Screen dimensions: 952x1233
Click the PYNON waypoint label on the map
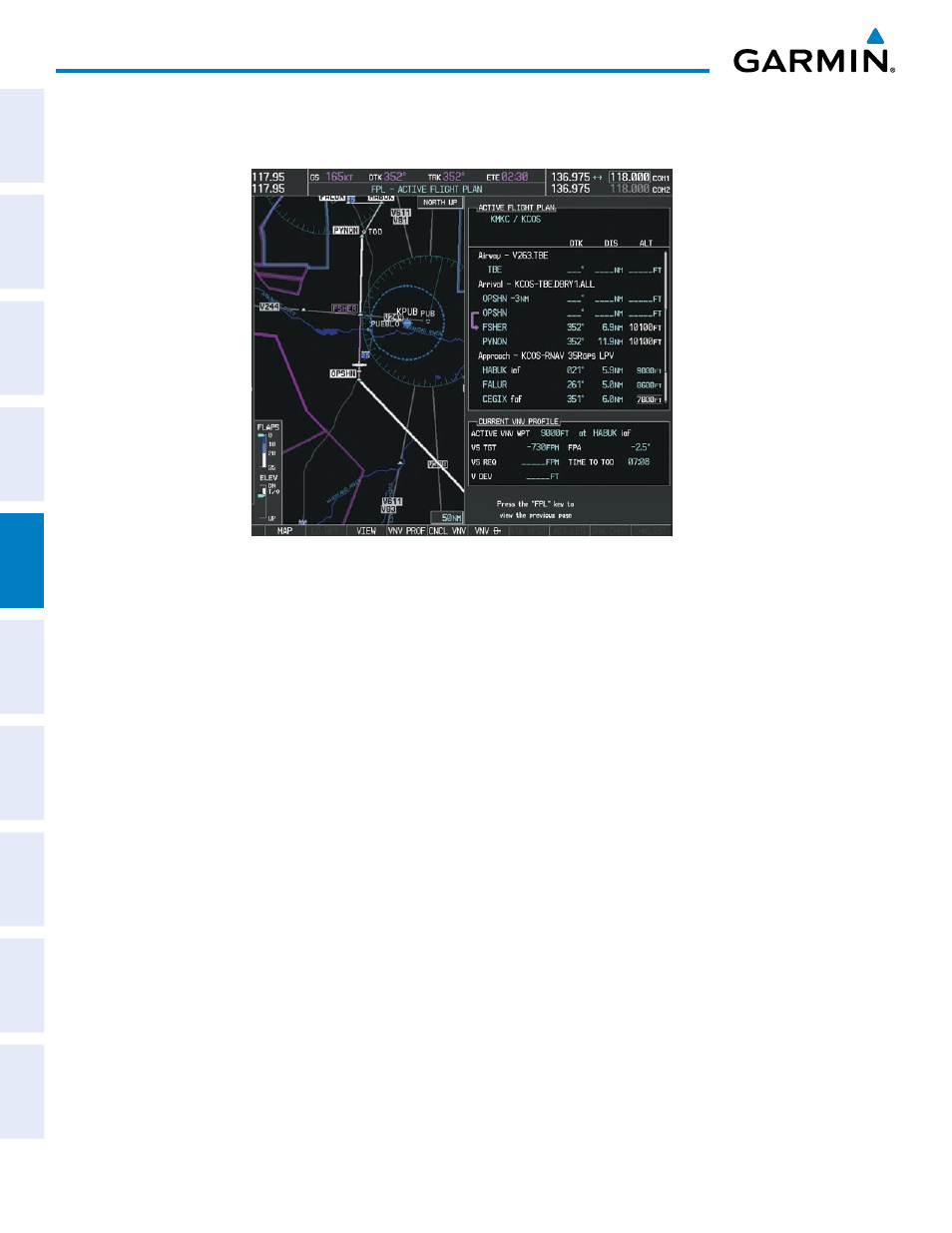(345, 231)
